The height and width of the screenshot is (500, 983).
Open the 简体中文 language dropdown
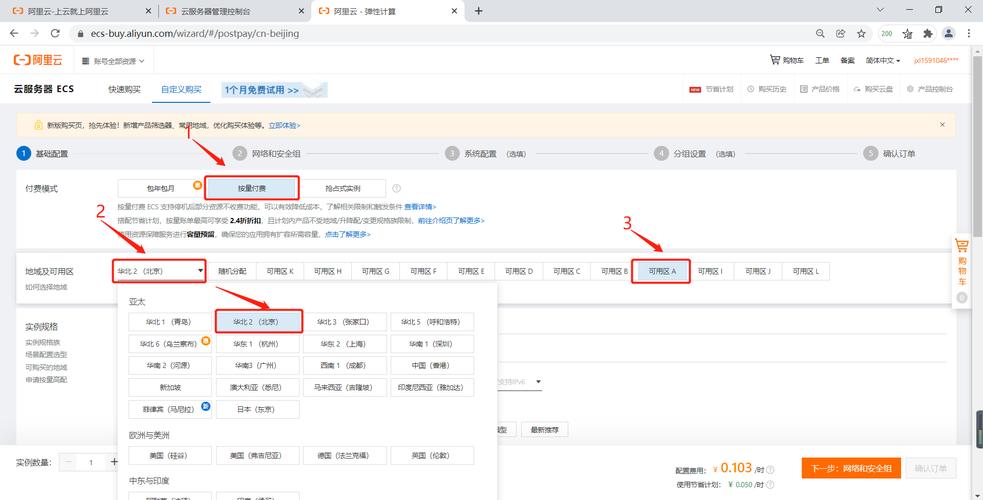(x=883, y=60)
